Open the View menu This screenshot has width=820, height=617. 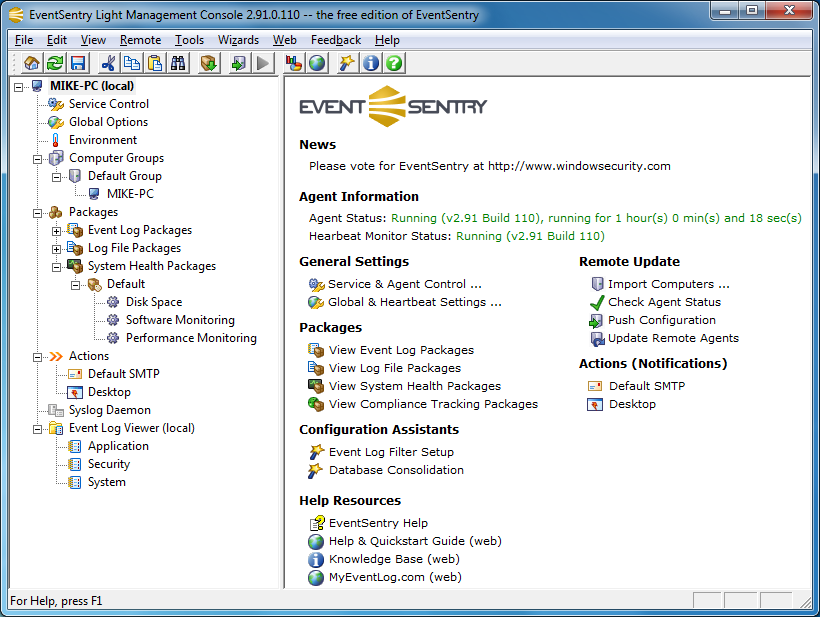point(93,40)
